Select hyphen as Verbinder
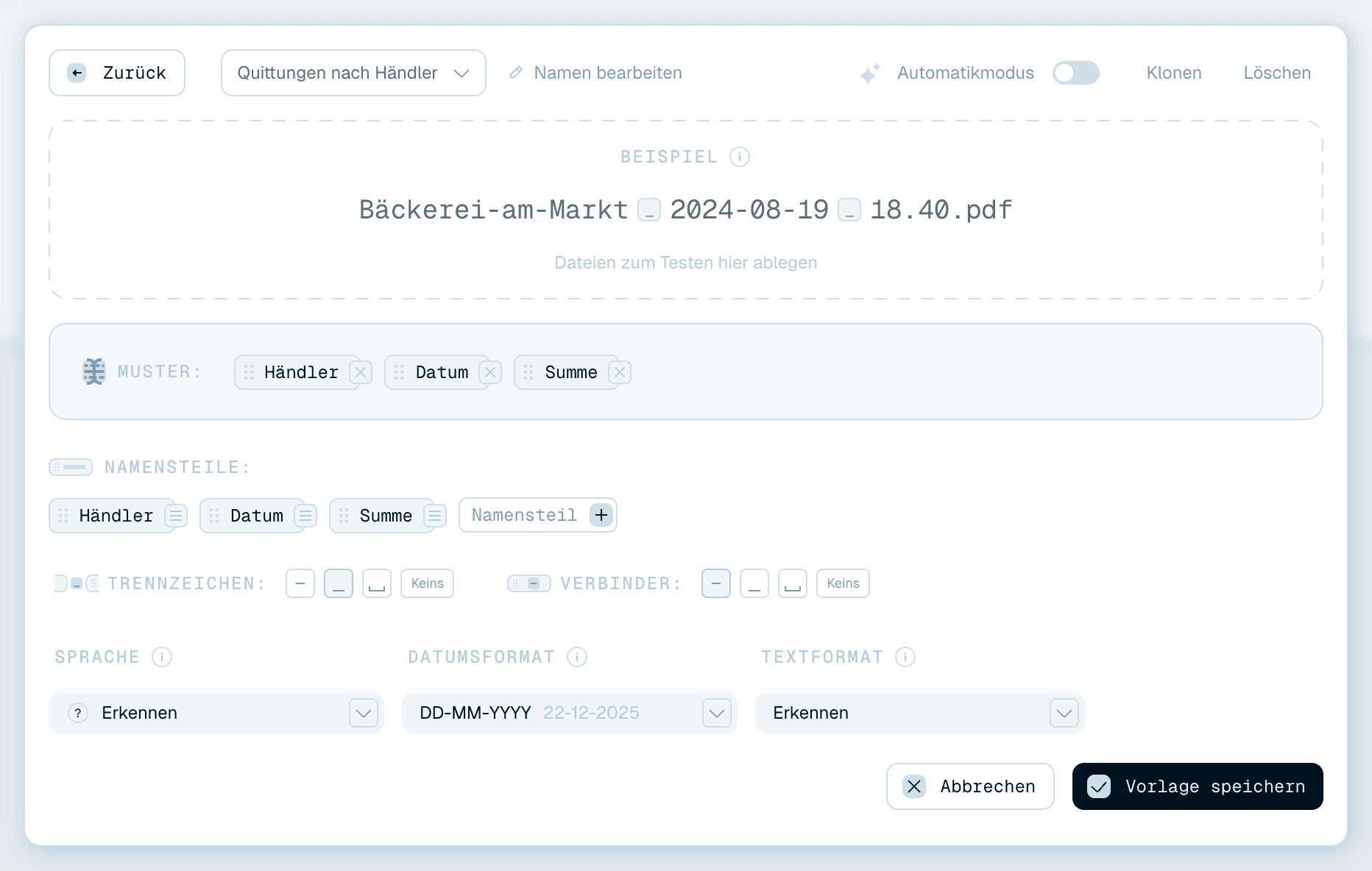The height and width of the screenshot is (871, 1372). pyautogui.click(x=716, y=583)
